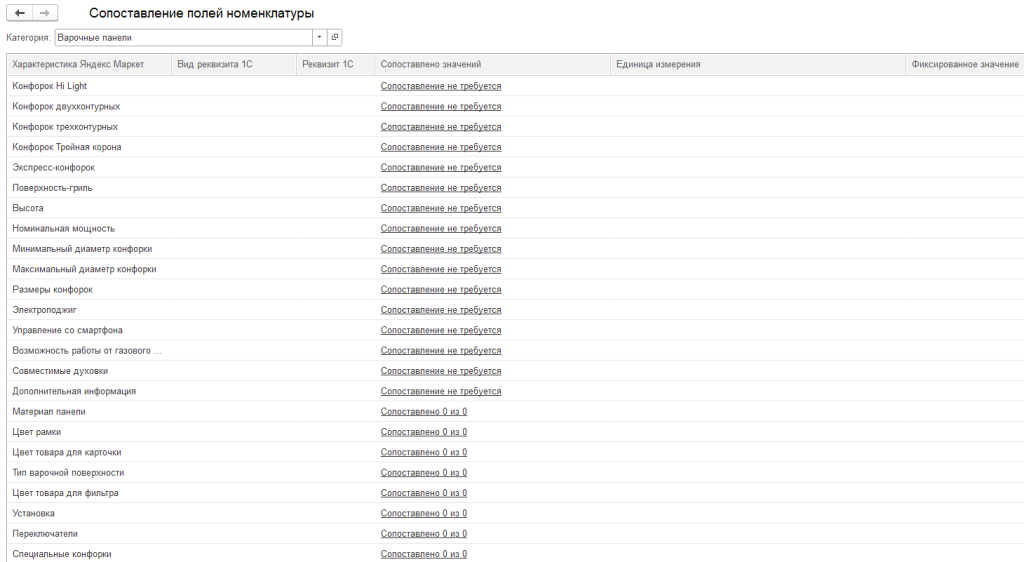The height and width of the screenshot is (562, 1024).
Task: Select the Поверхность-гриль row name
Action: [x=52, y=187]
